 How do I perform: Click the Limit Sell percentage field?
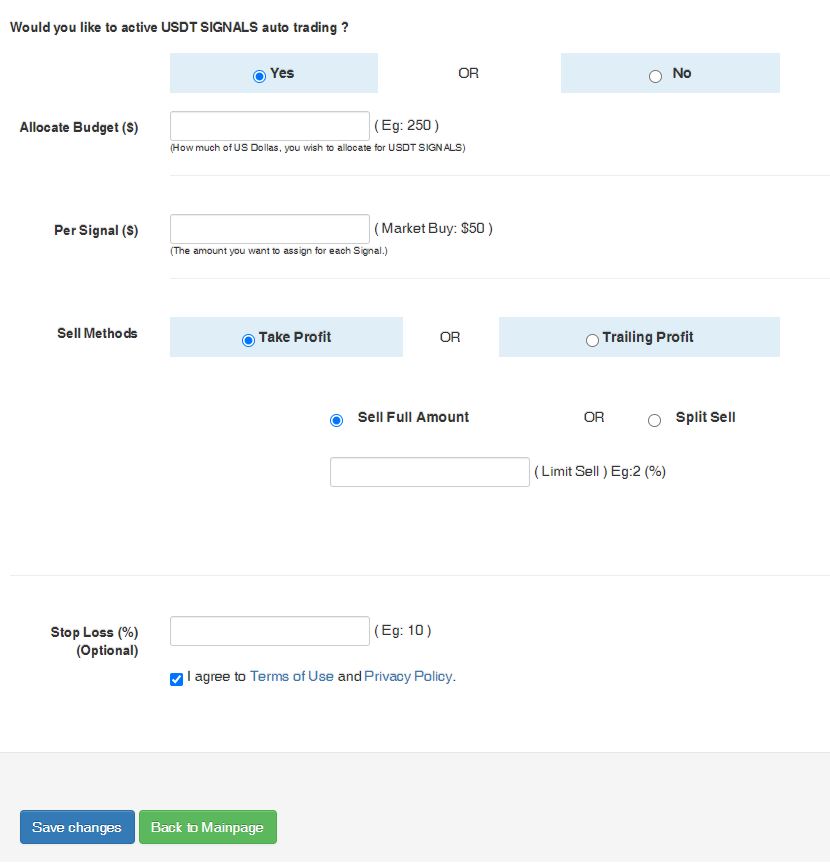(430, 472)
